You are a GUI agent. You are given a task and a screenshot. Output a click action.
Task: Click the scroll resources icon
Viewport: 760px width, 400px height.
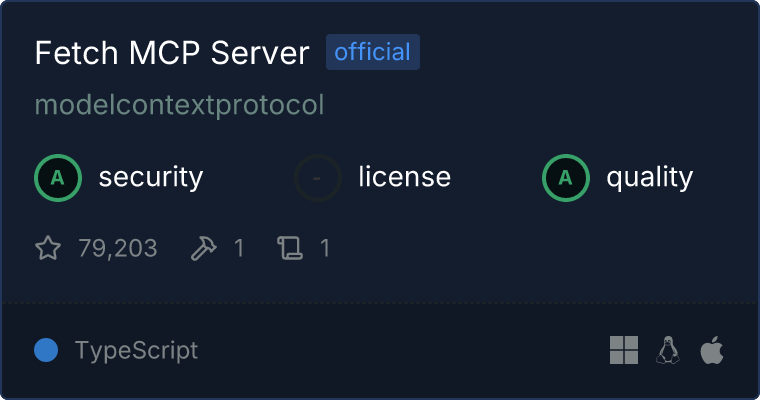[290, 248]
